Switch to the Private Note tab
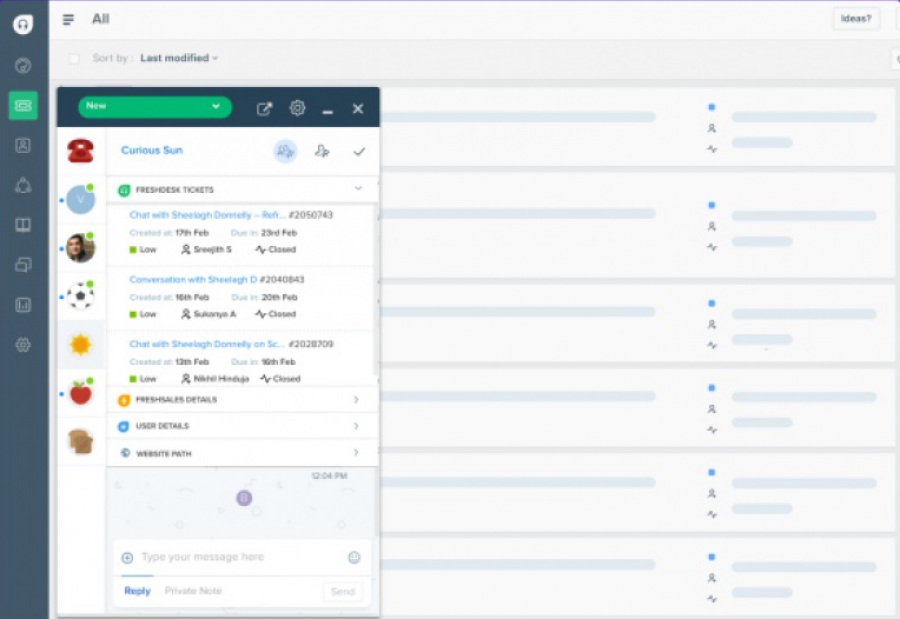This screenshot has height=619, width=900. (193, 591)
